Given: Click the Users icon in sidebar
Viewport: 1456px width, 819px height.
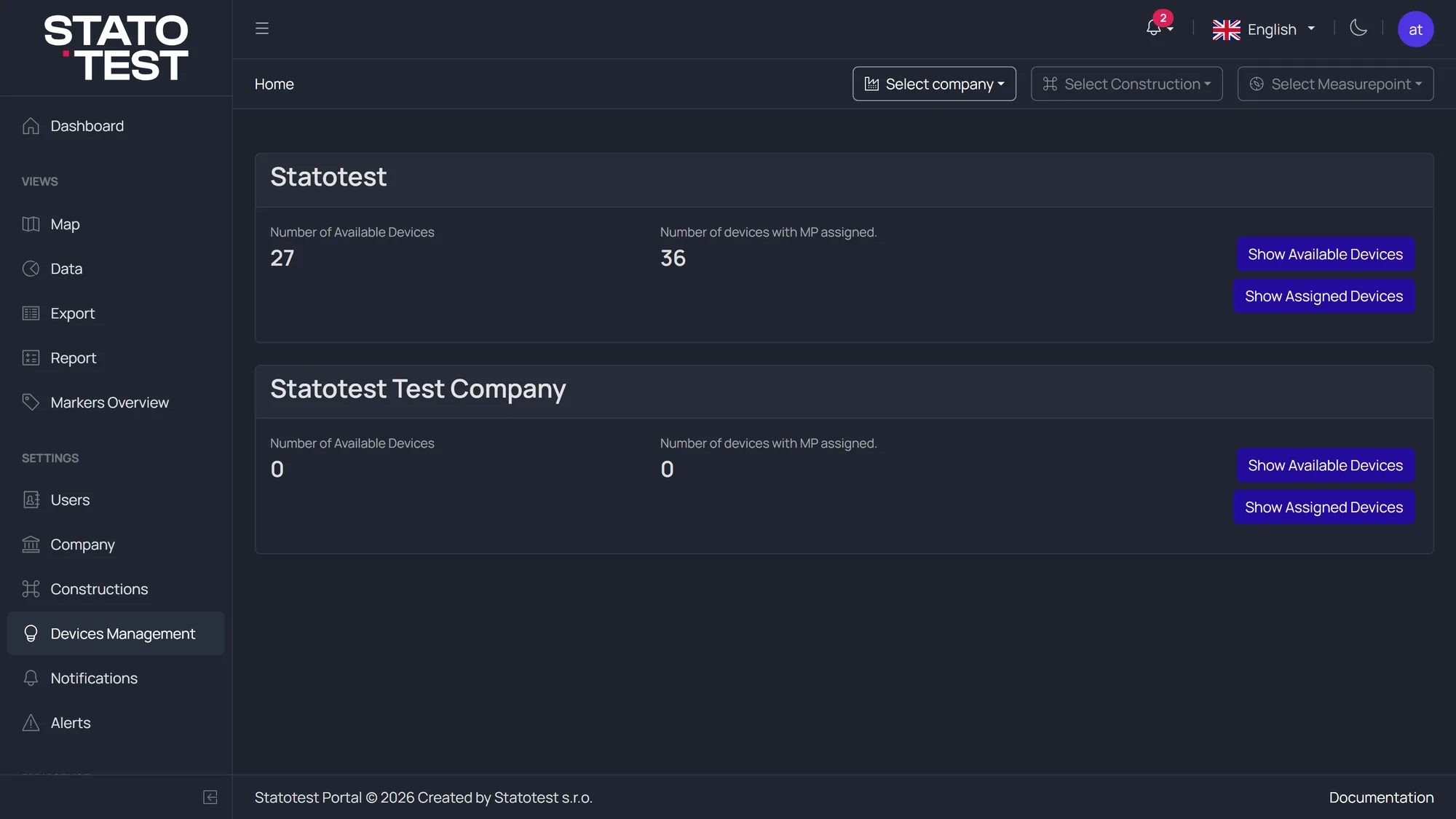Looking at the screenshot, I should pos(31,499).
